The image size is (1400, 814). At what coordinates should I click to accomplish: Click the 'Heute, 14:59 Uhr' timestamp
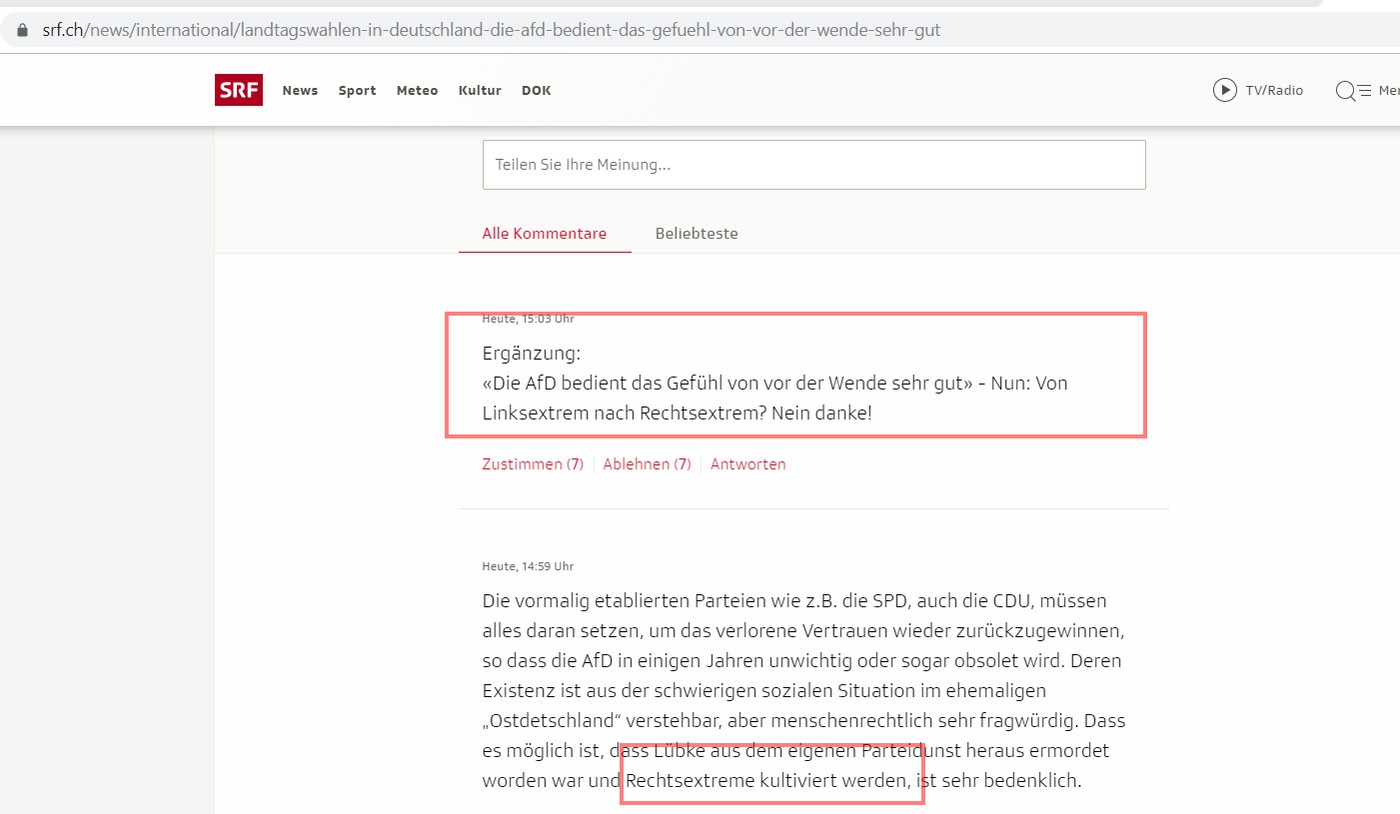pyautogui.click(x=527, y=566)
